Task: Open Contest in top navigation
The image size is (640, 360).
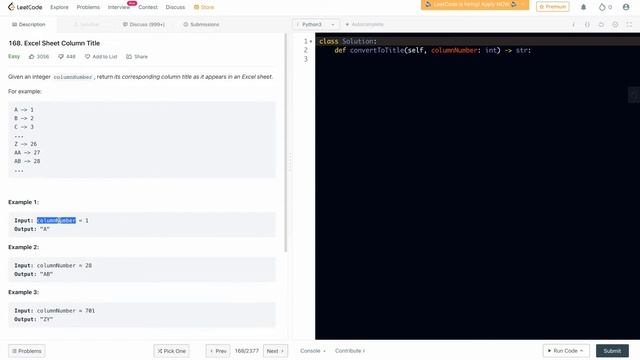Action: click(148, 7)
